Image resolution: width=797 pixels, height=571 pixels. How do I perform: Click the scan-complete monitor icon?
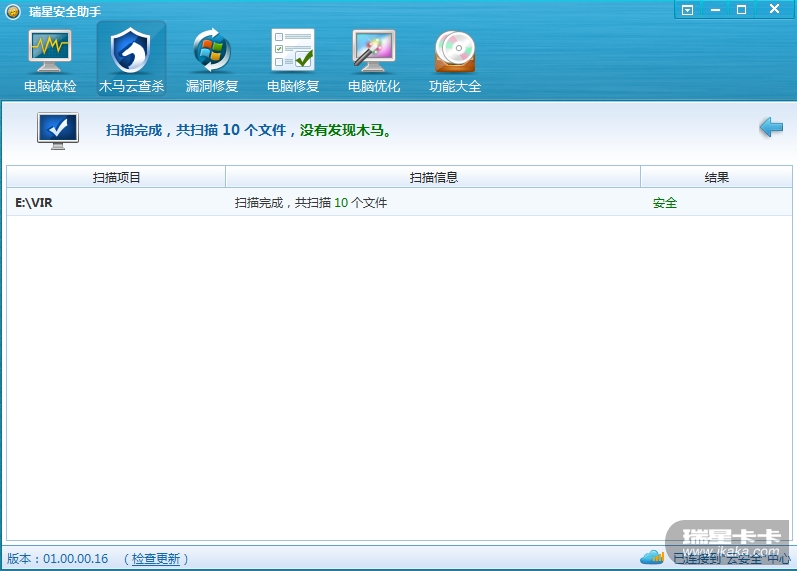tap(58, 131)
